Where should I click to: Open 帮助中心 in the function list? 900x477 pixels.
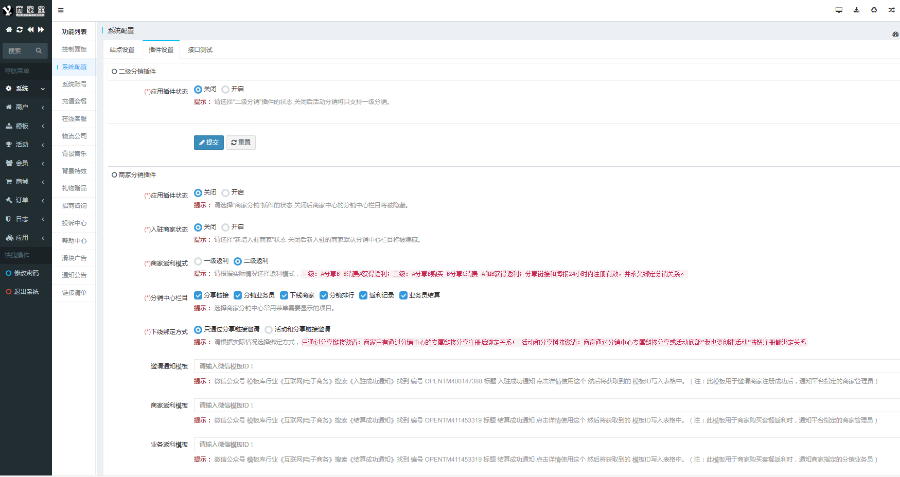click(x=75, y=240)
